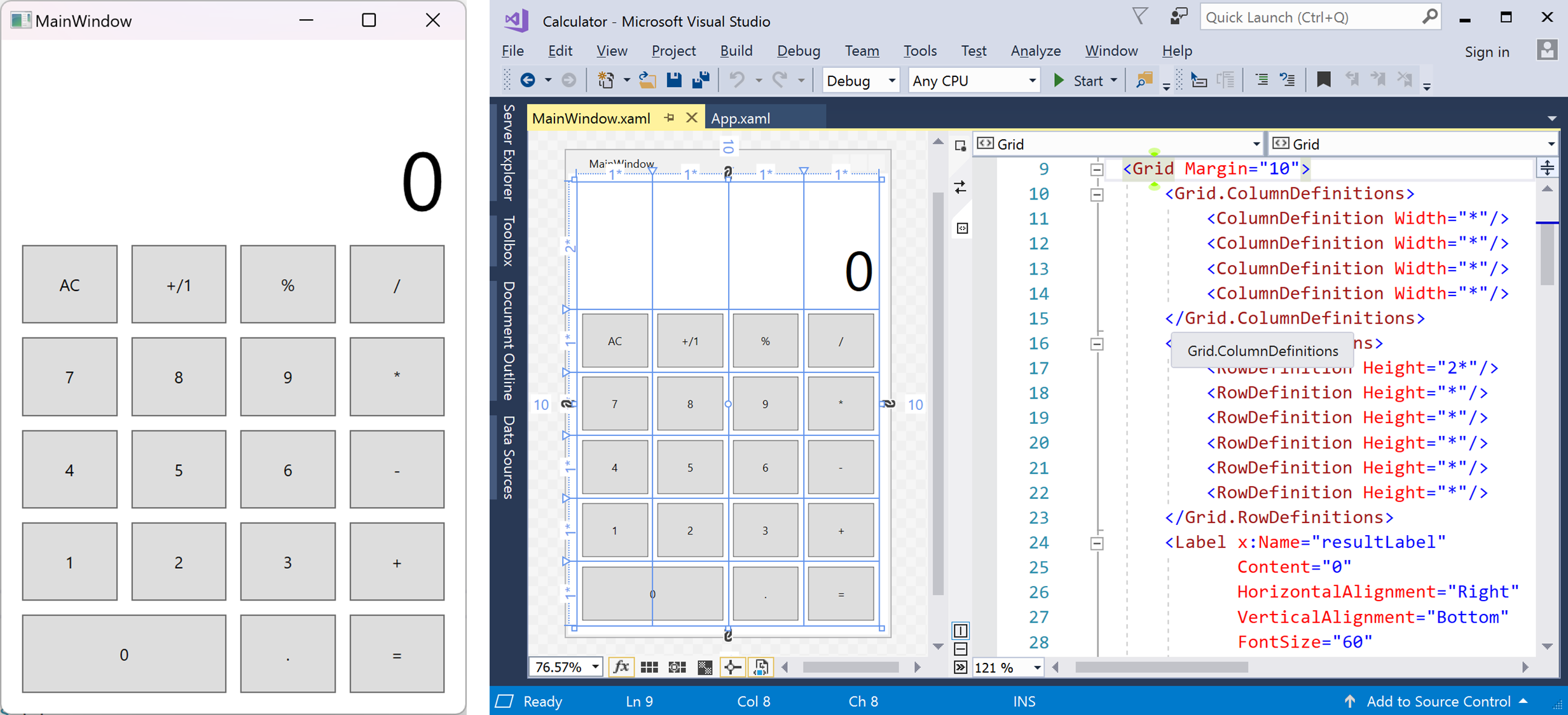Collapse the Grid.ColumnDefinitions node at line 10
The height and width of the screenshot is (715, 1568).
1097,194
